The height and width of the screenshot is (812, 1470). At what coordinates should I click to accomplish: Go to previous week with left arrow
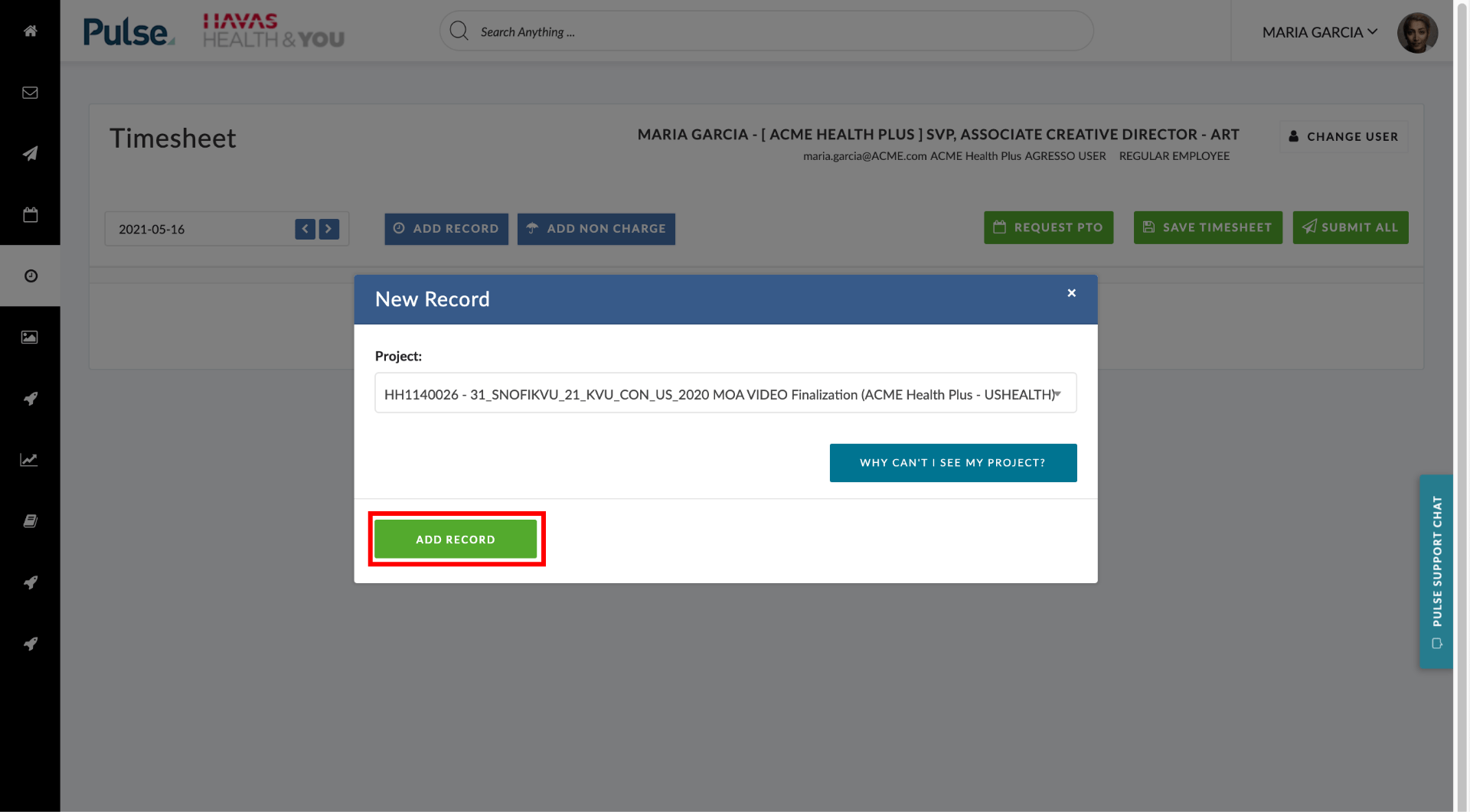pyautogui.click(x=305, y=228)
